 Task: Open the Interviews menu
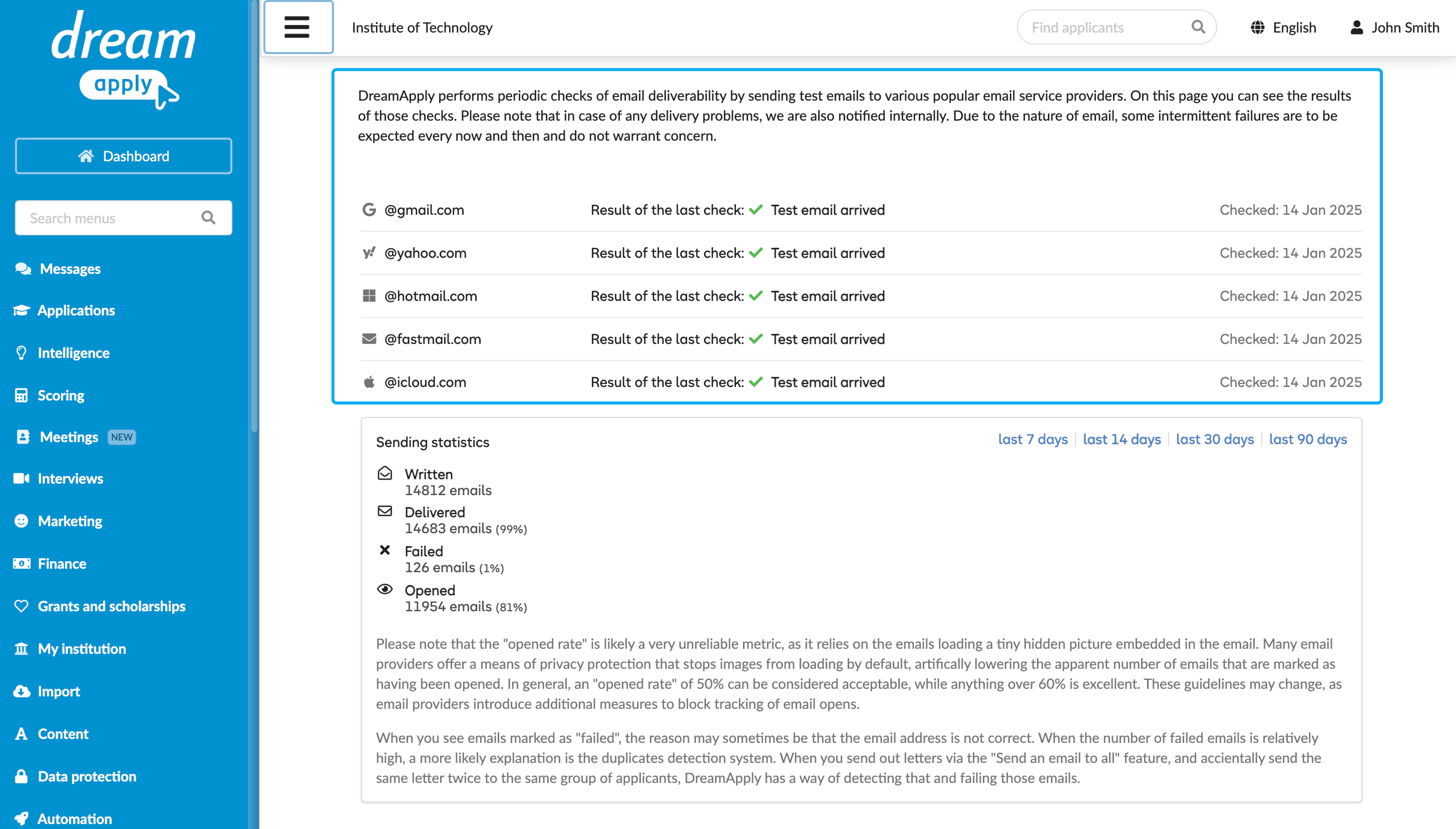[71, 478]
